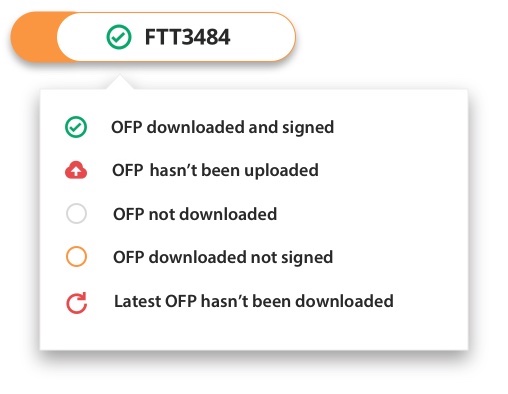Click the red cloud upload icon

click(x=76, y=170)
